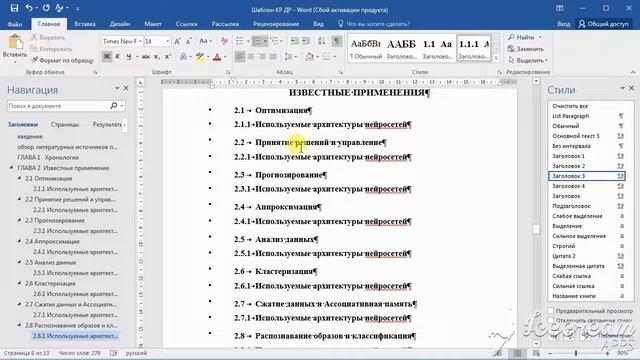
Task: Apply superscript formatting
Action: [x=167, y=57]
